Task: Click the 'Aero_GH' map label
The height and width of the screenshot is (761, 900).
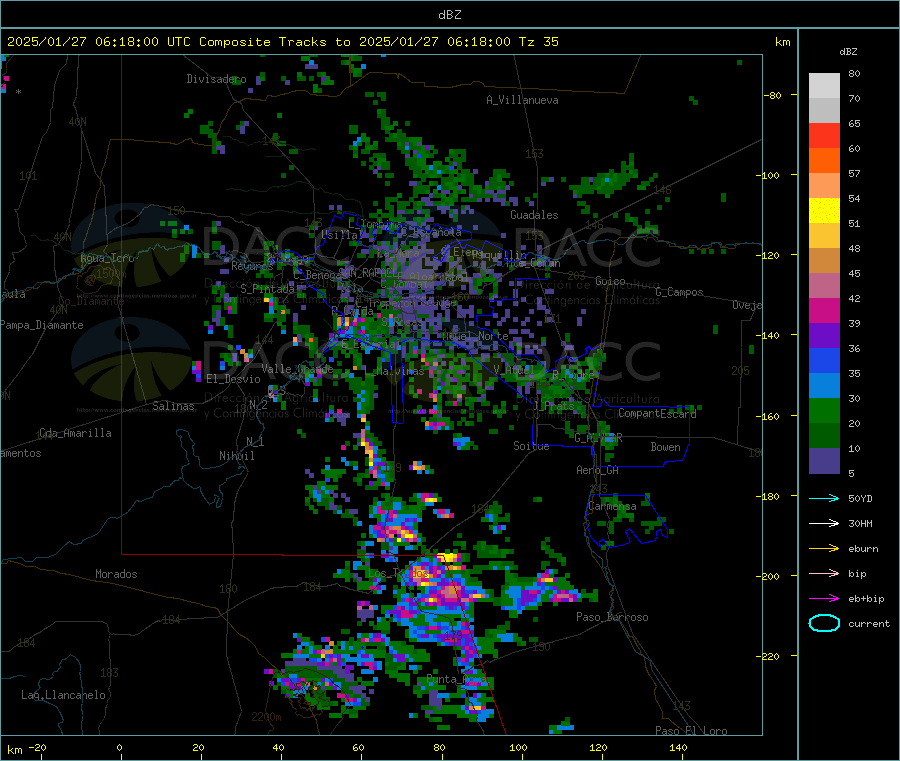Action: [598, 470]
